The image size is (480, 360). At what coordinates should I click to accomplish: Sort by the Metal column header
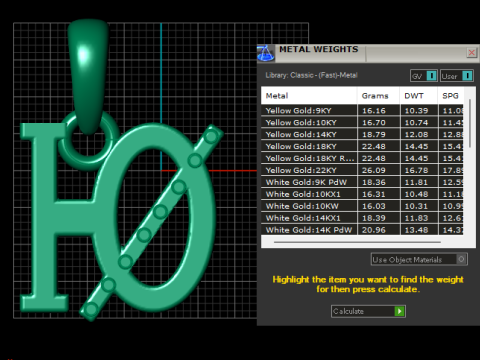309,96
